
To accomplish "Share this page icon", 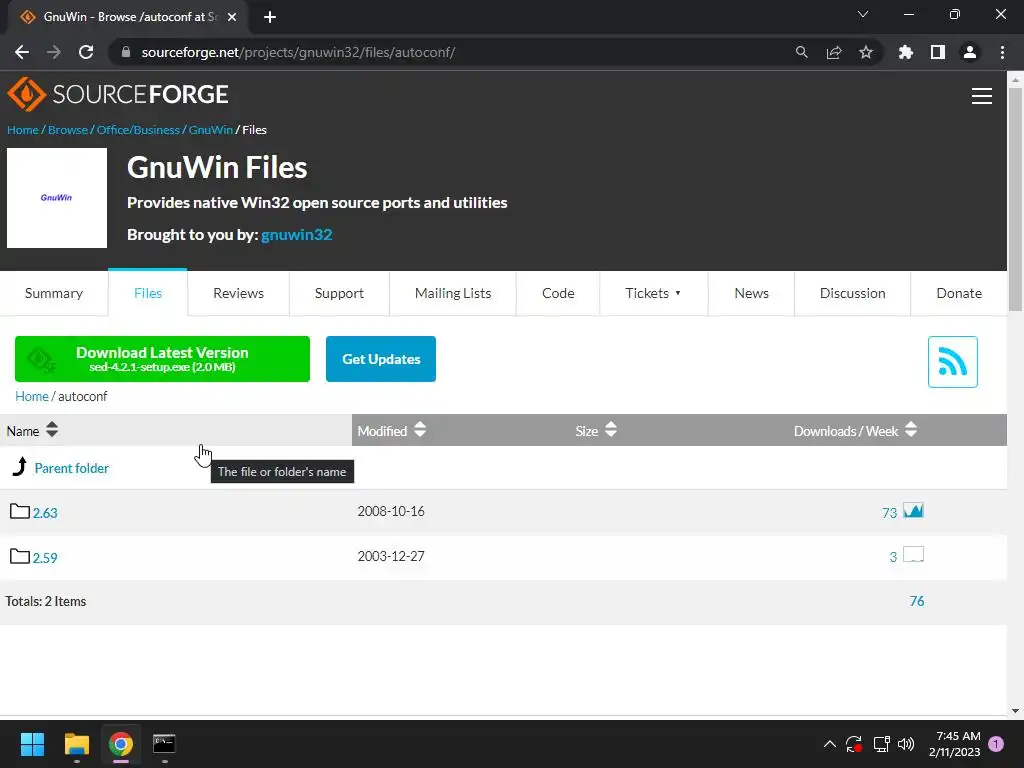I will (834, 52).
